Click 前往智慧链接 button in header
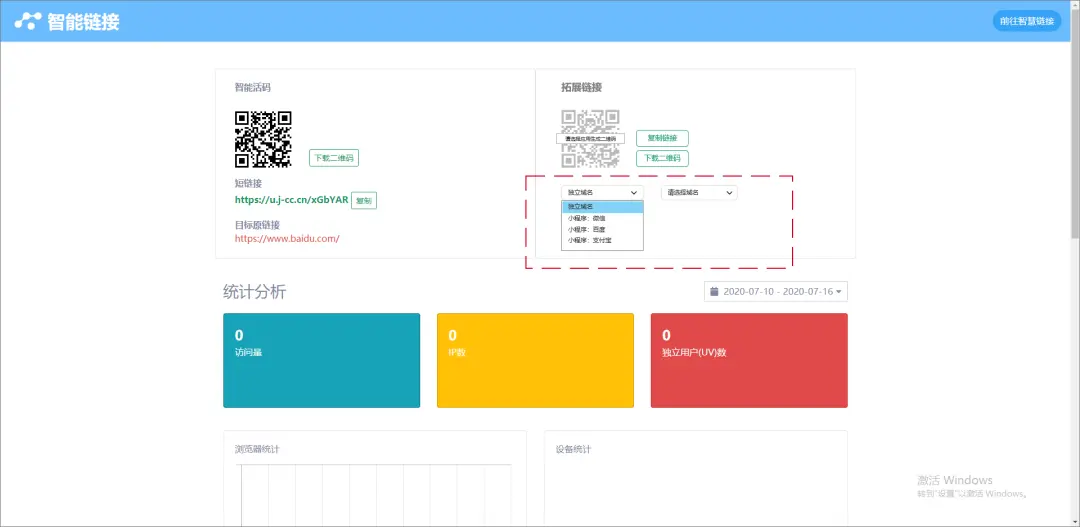 (1026, 21)
